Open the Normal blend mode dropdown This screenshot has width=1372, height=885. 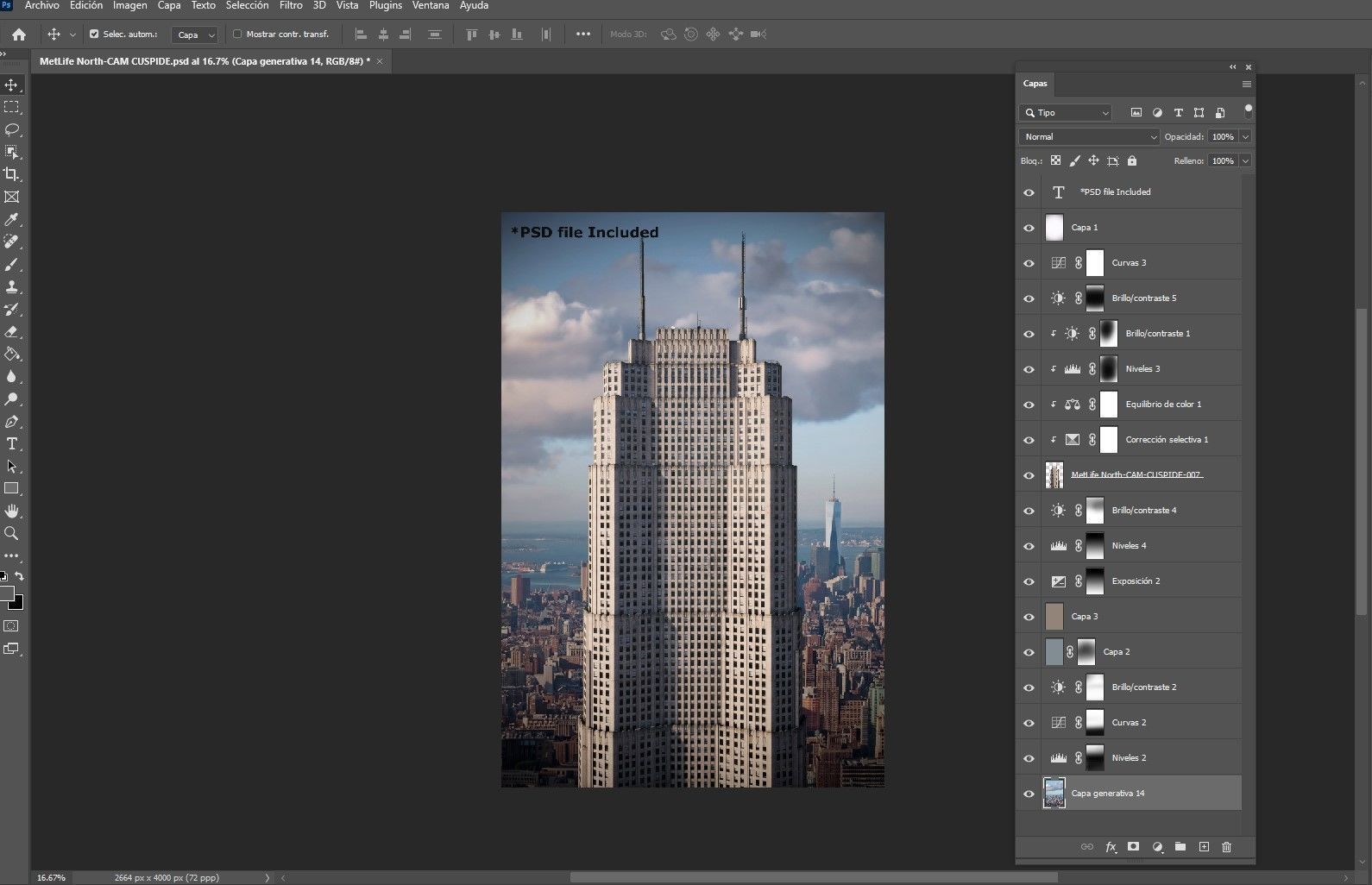1090,137
